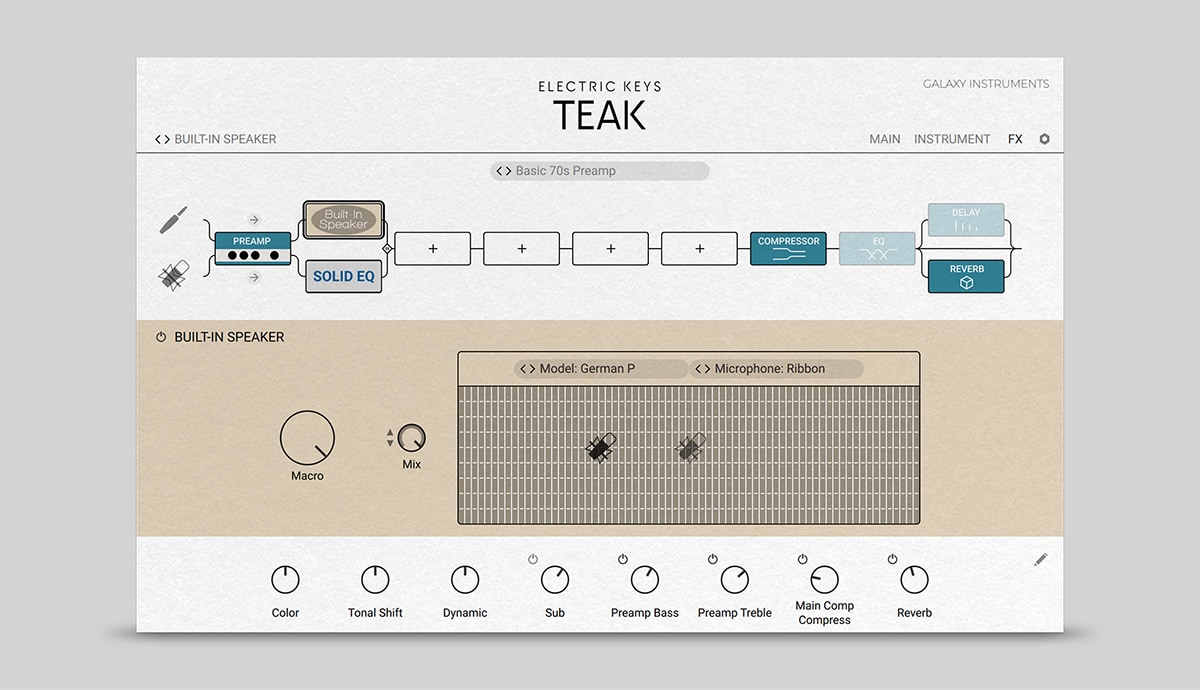
Task: Select the Delay effect module
Action: [x=966, y=220]
